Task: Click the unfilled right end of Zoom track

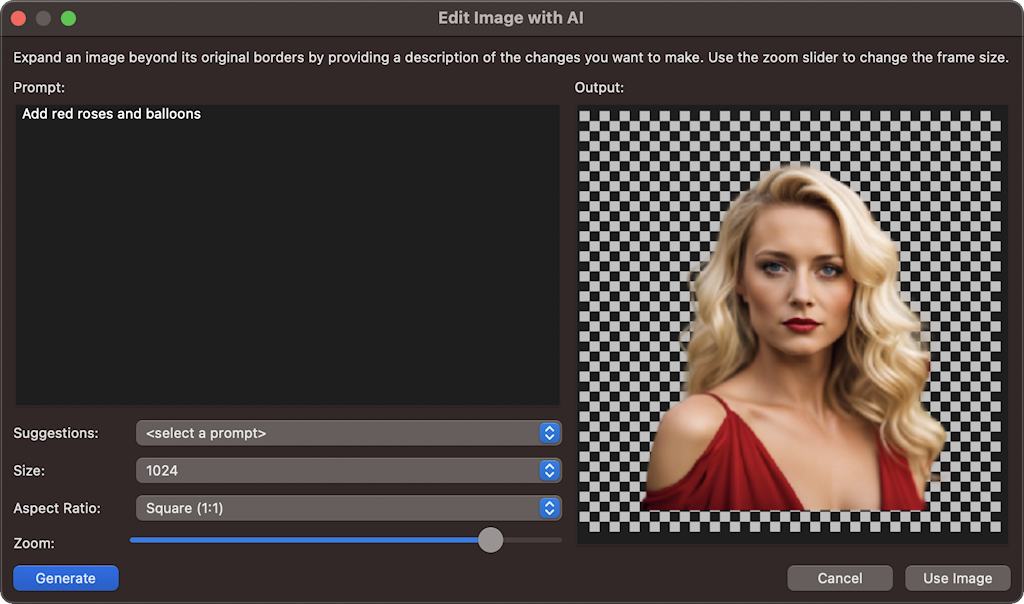Action: click(540, 540)
